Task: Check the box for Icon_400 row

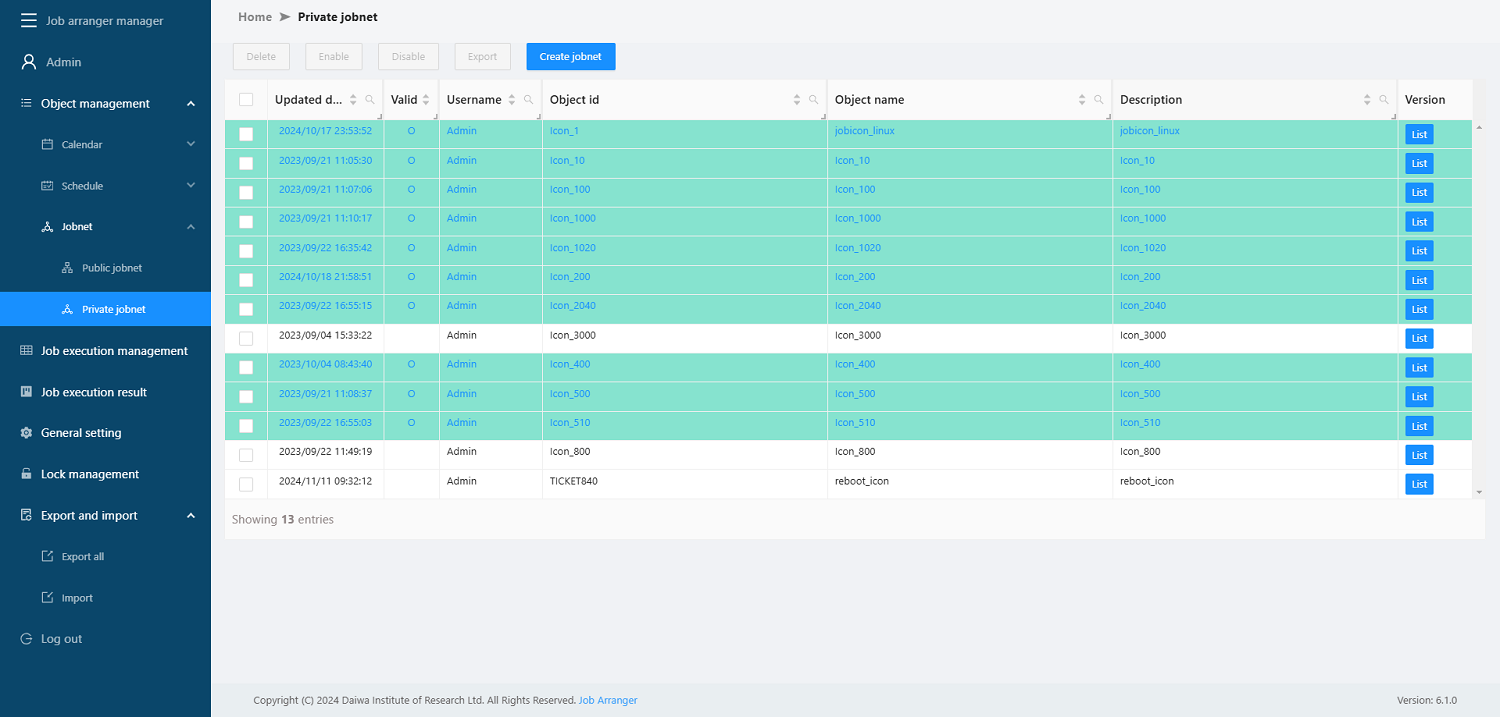Action: pyautogui.click(x=246, y=367)
